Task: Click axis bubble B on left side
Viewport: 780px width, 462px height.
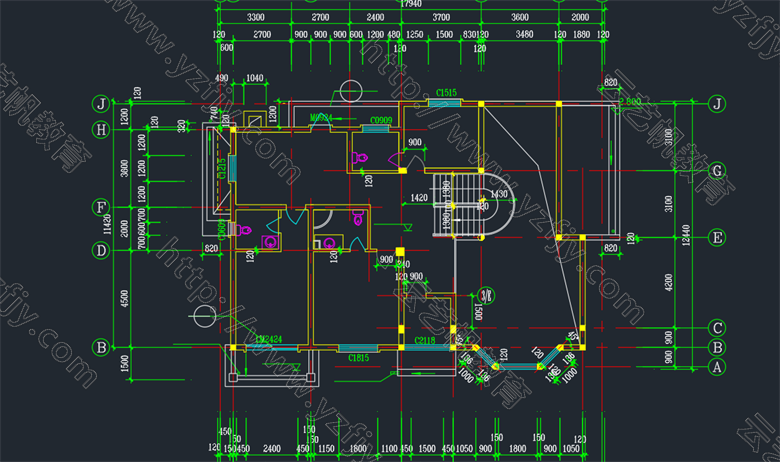Action: (x=101, y=347)
